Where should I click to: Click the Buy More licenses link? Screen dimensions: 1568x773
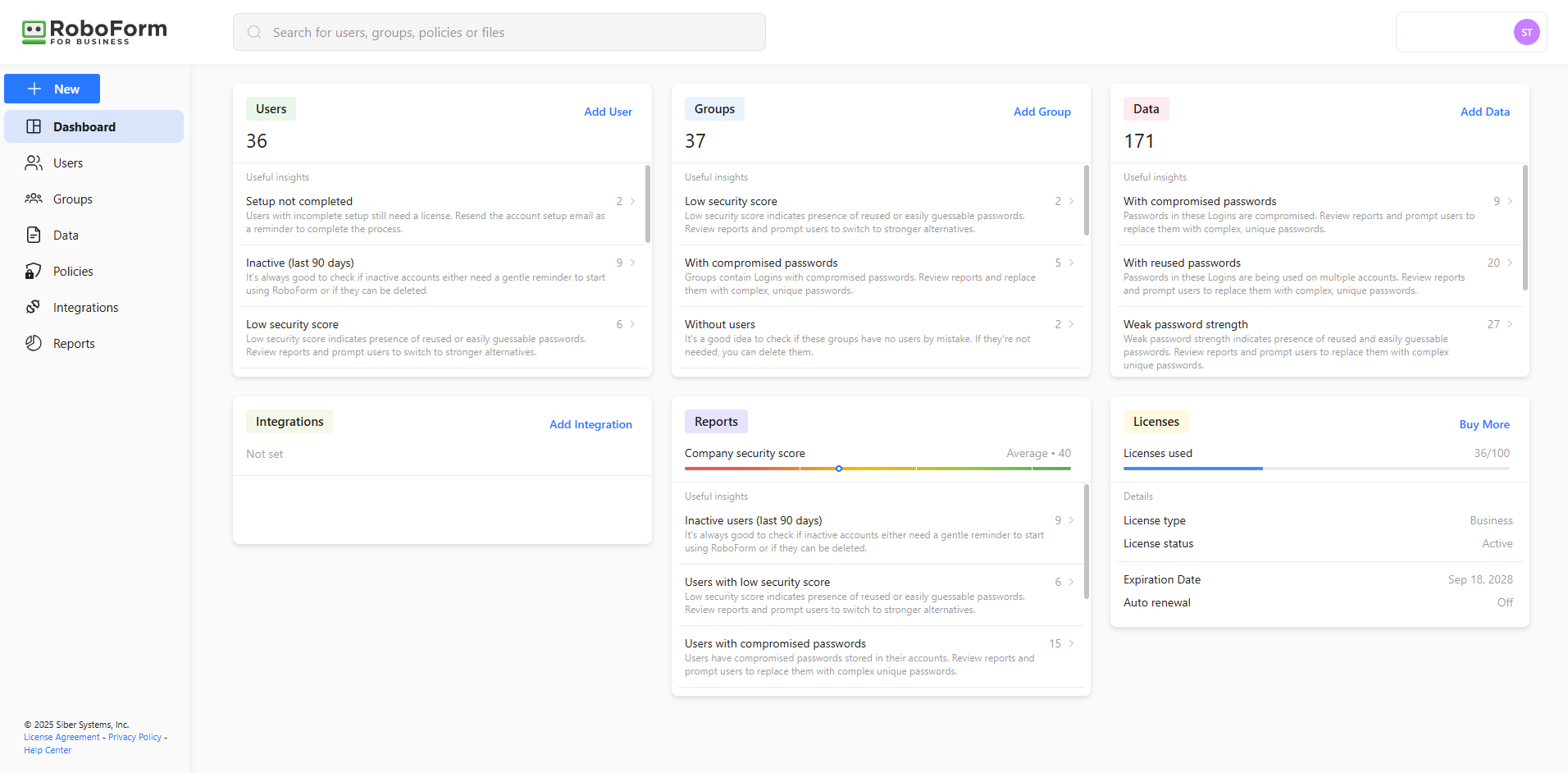[x=1484, y=424]
